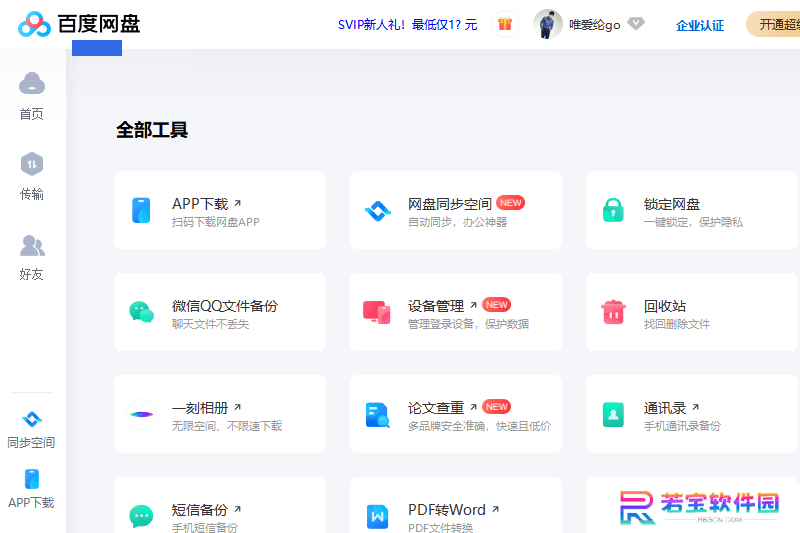Open the APP下载 card title

click(200, 204)
